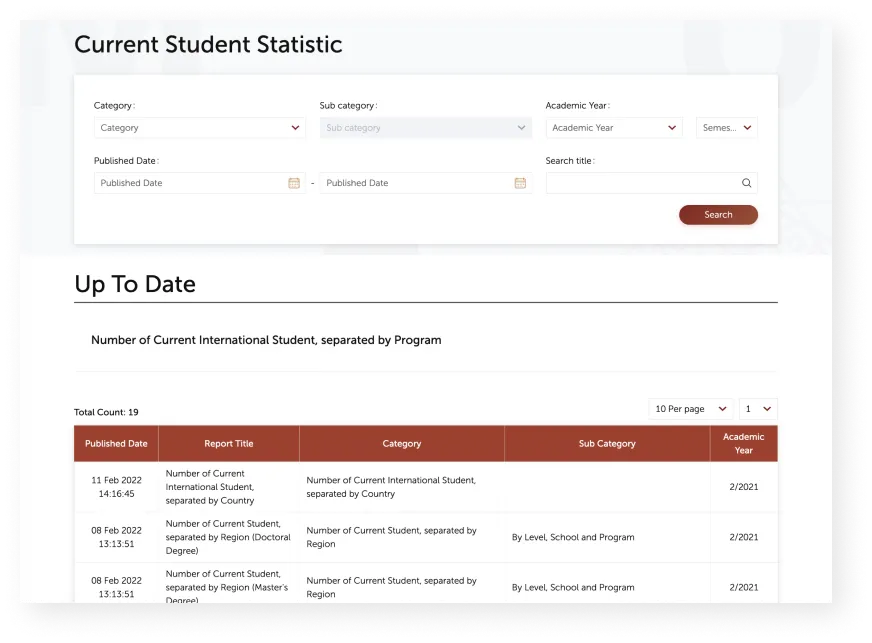Screen dimensions: 872x643
Task: Open report 'Number of Current International Student, separated by Country'
Action: 210,487
